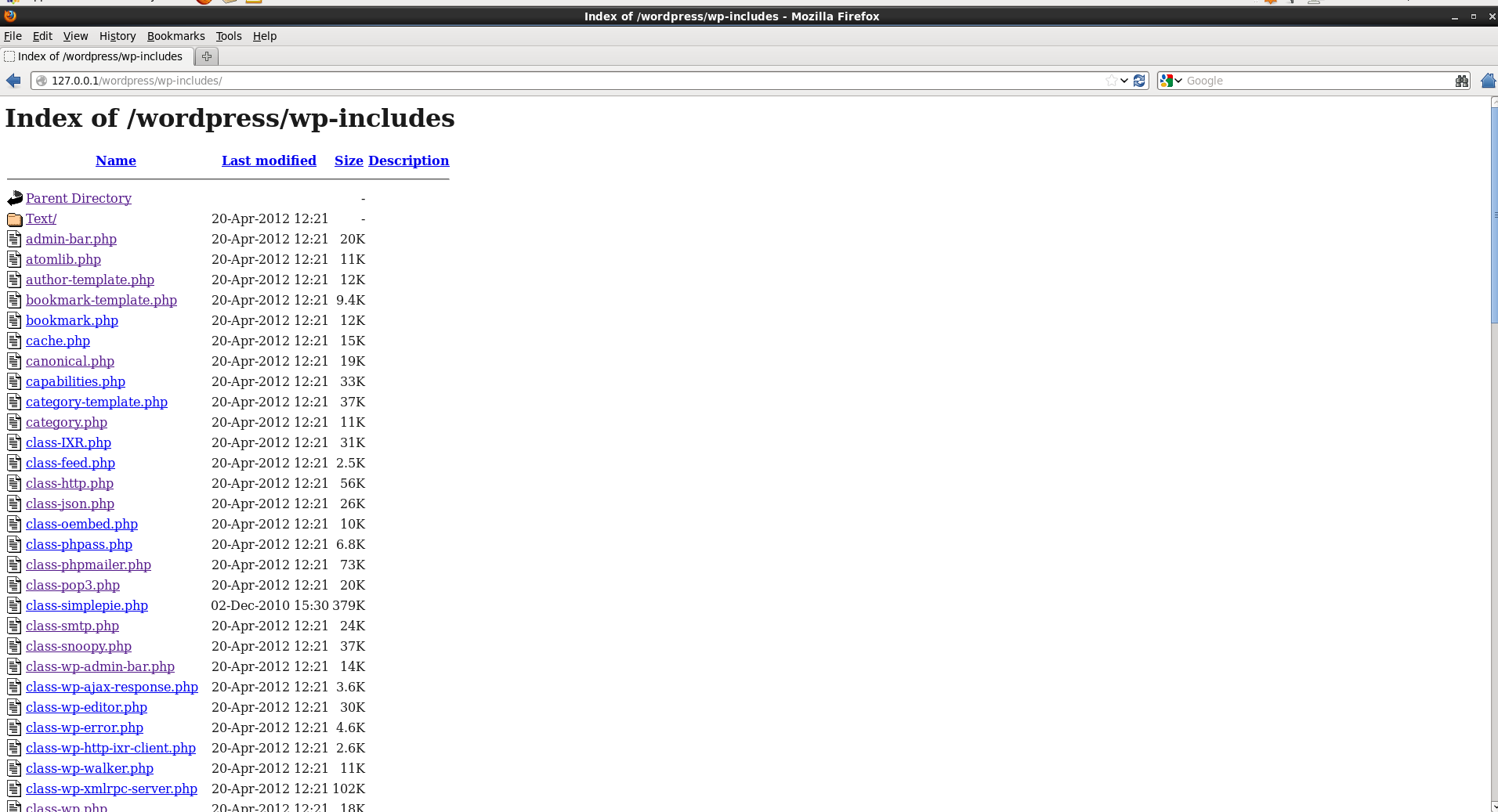This screenshot has width=1498, height=812.
Task: Sort listing by Name column
Action: [x=116, y=161]
